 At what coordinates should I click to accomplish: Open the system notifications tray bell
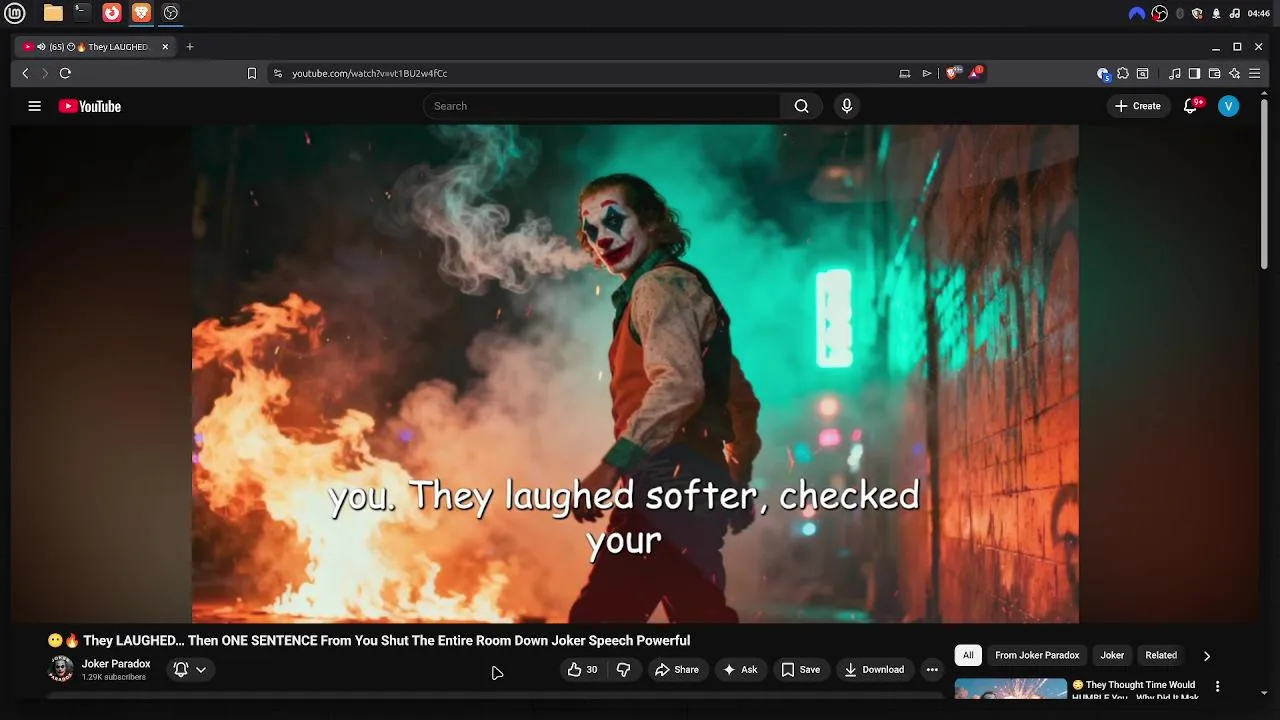1216,13
